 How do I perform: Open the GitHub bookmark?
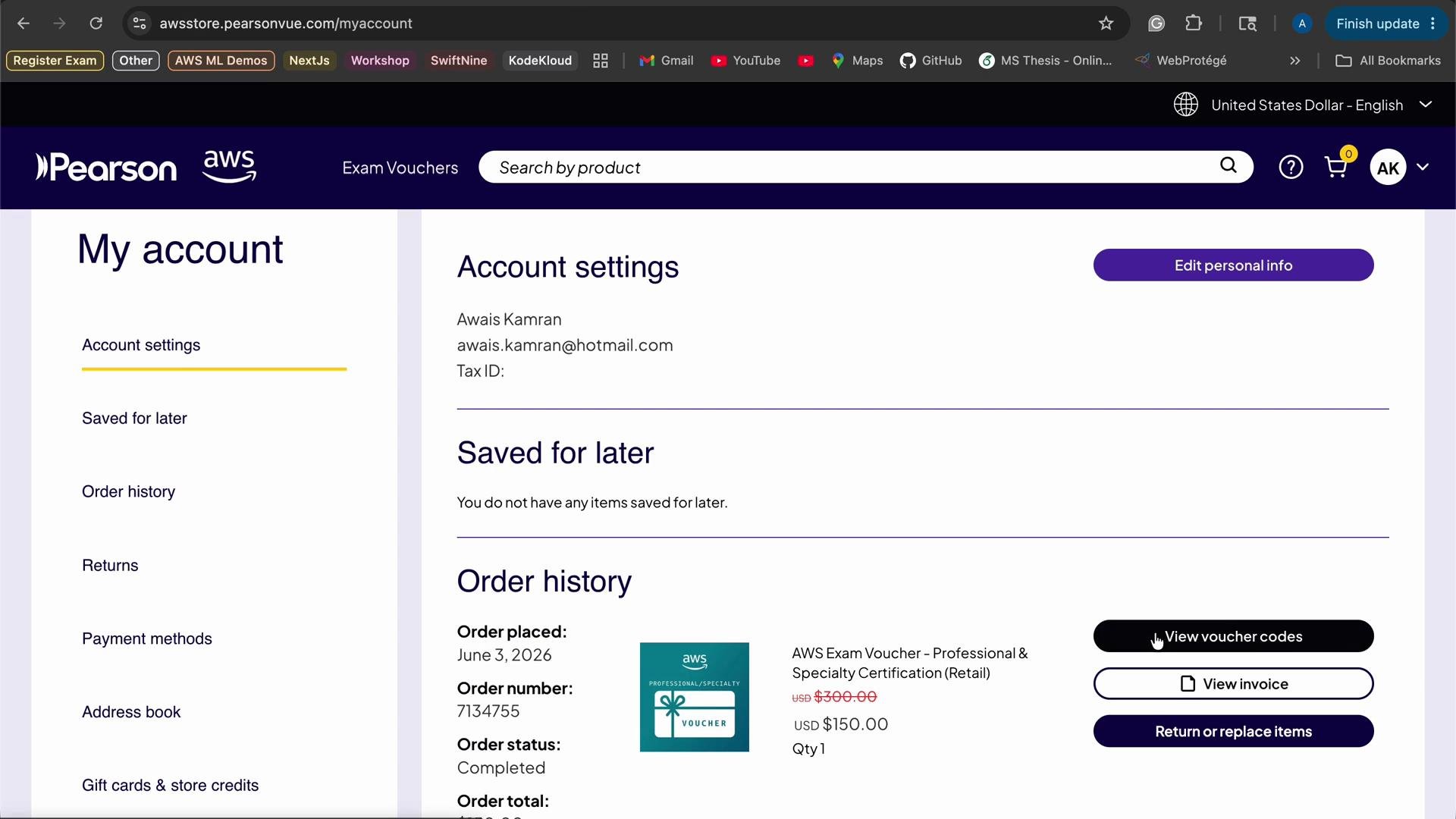[x=931, y=61]
